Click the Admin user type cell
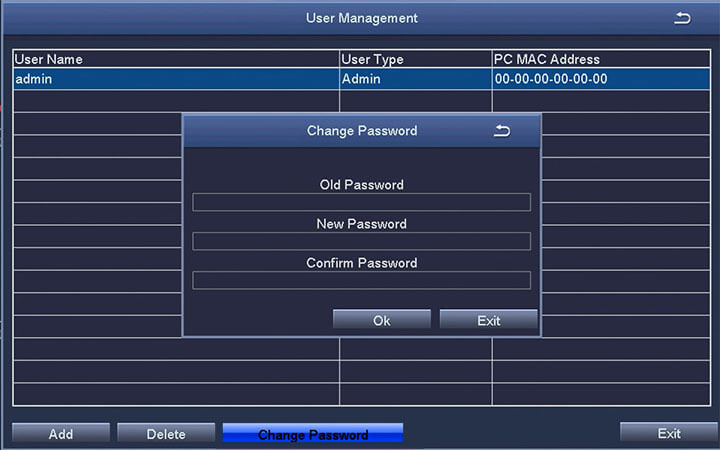This screenshot has height=450, width=720. [x=415, y=79]
